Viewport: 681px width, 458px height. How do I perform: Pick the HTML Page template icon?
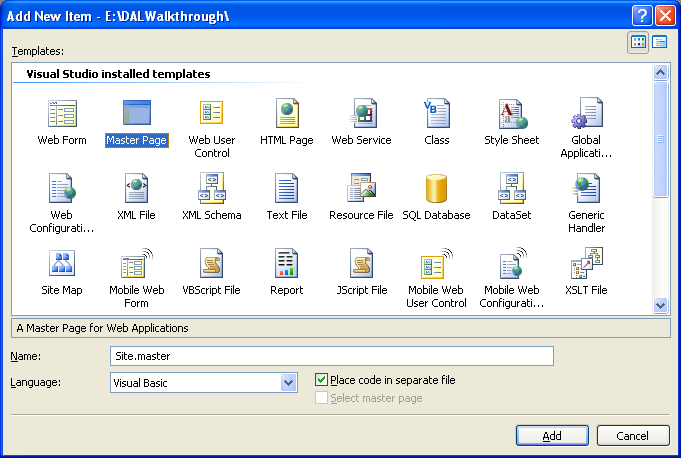(x=287, y=113)
